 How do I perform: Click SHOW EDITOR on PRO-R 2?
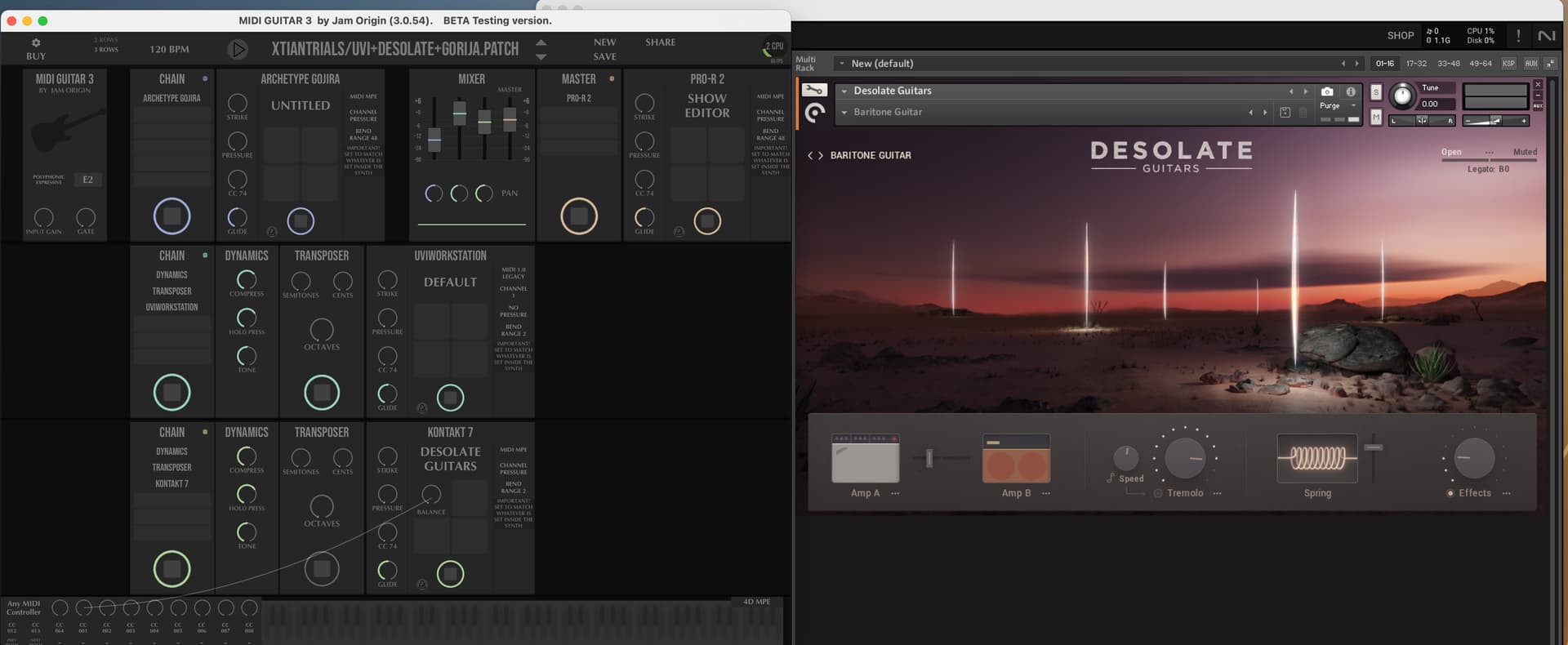(707, 105)
